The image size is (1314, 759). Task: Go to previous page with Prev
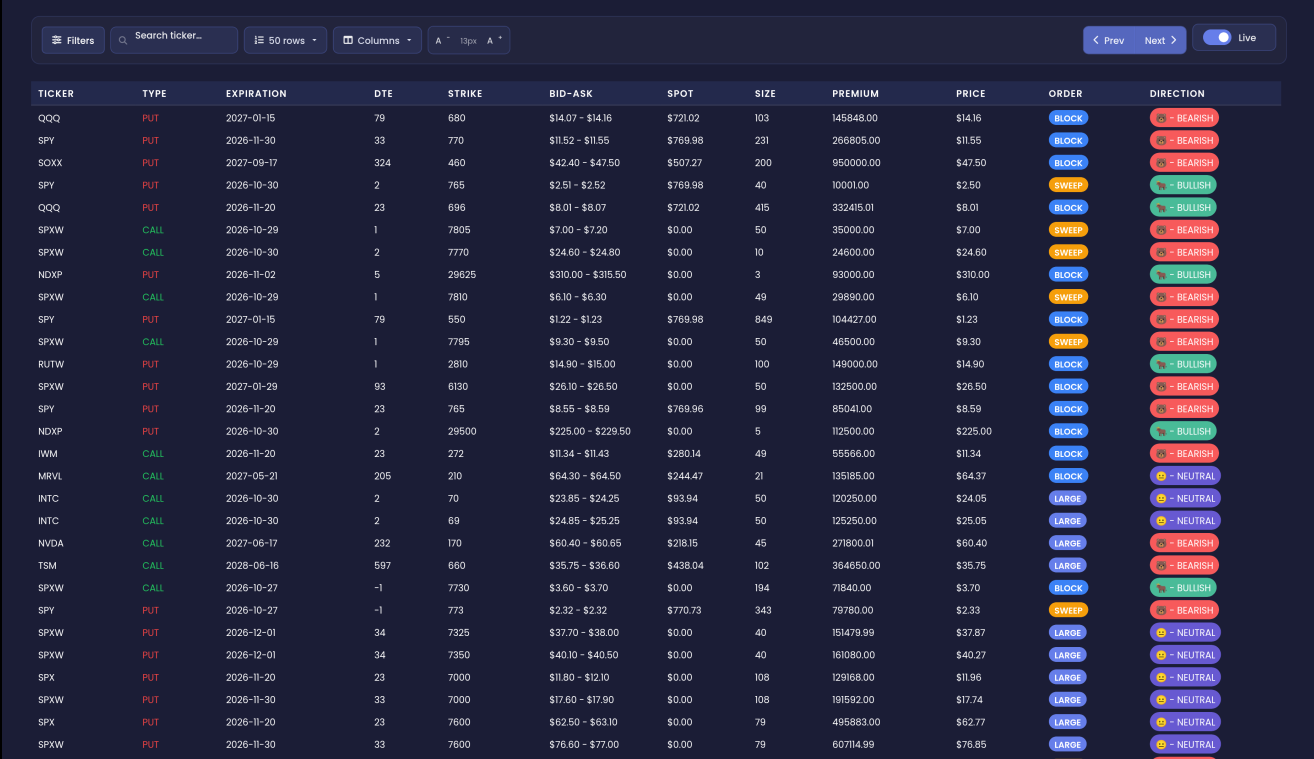1109,40
